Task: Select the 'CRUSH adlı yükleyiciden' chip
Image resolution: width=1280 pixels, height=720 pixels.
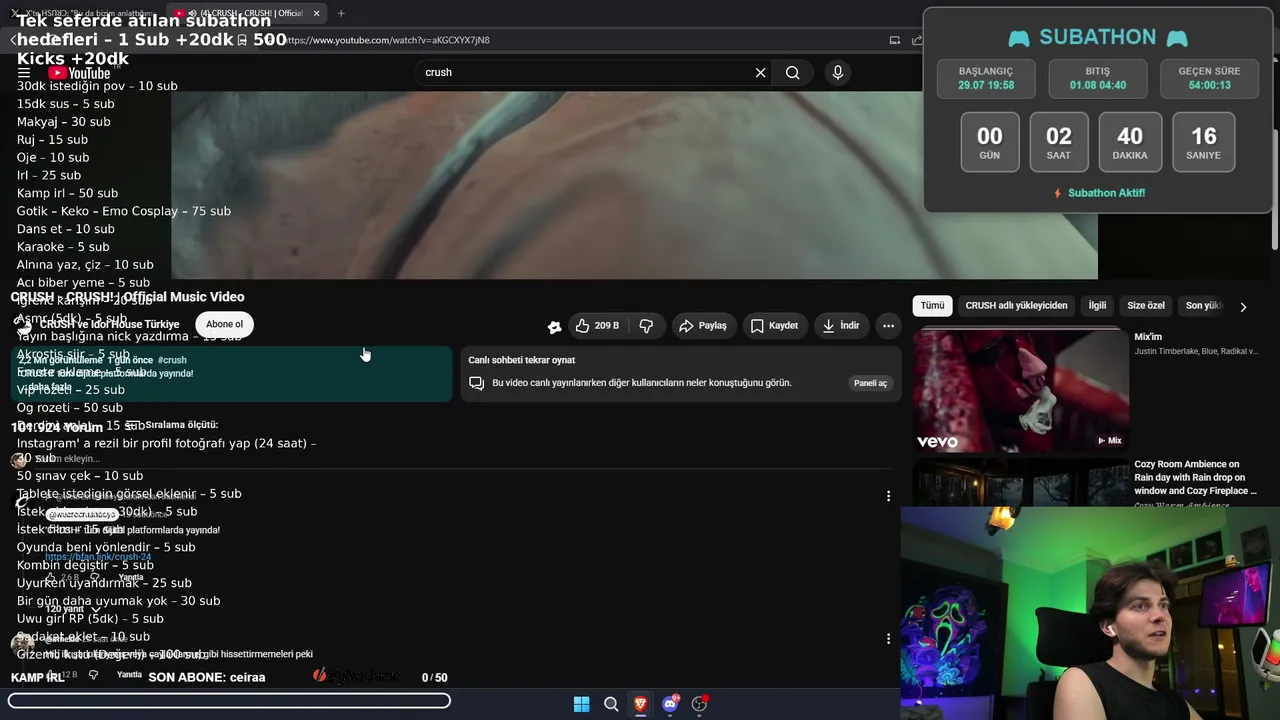Action: point(1016,305)
